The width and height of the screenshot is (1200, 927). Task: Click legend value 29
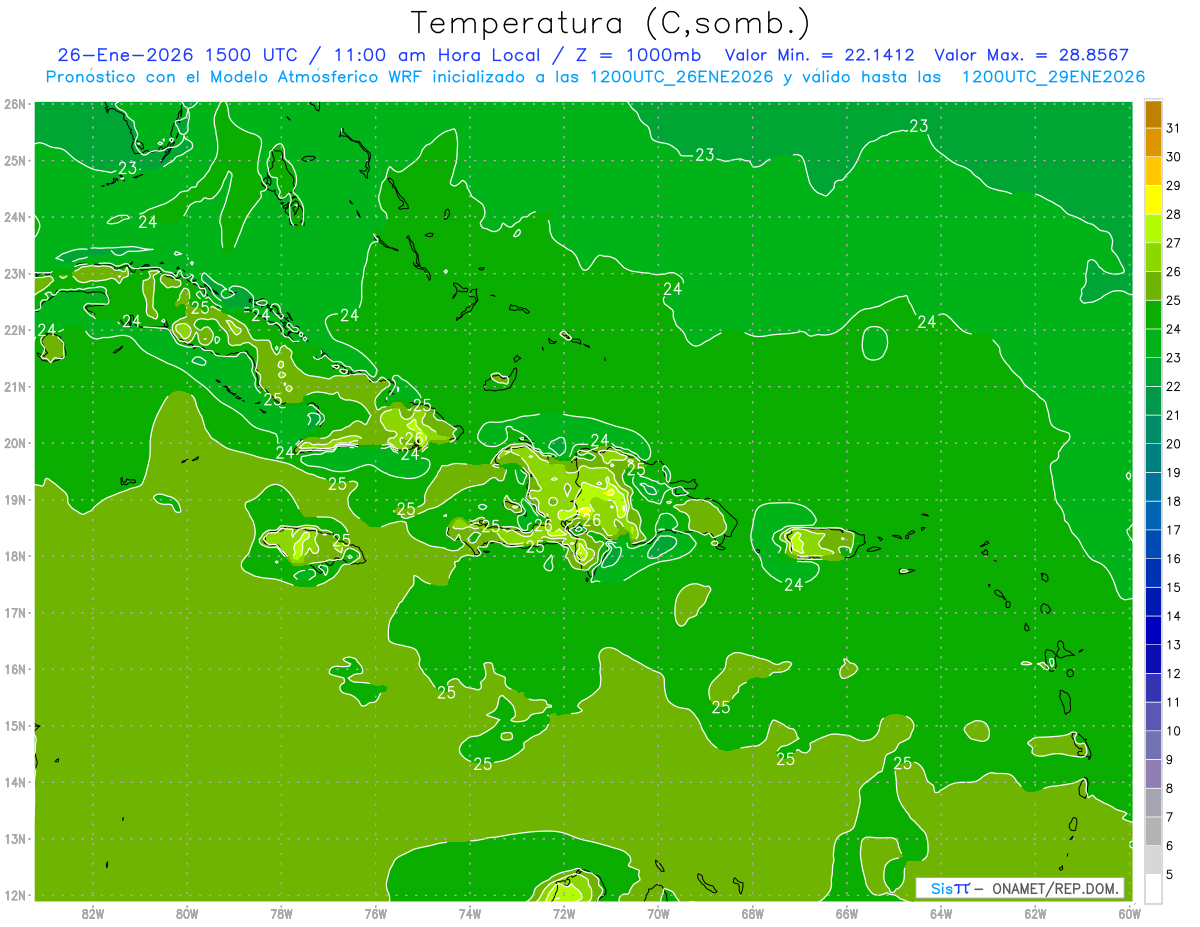(x=1174, y=185)
